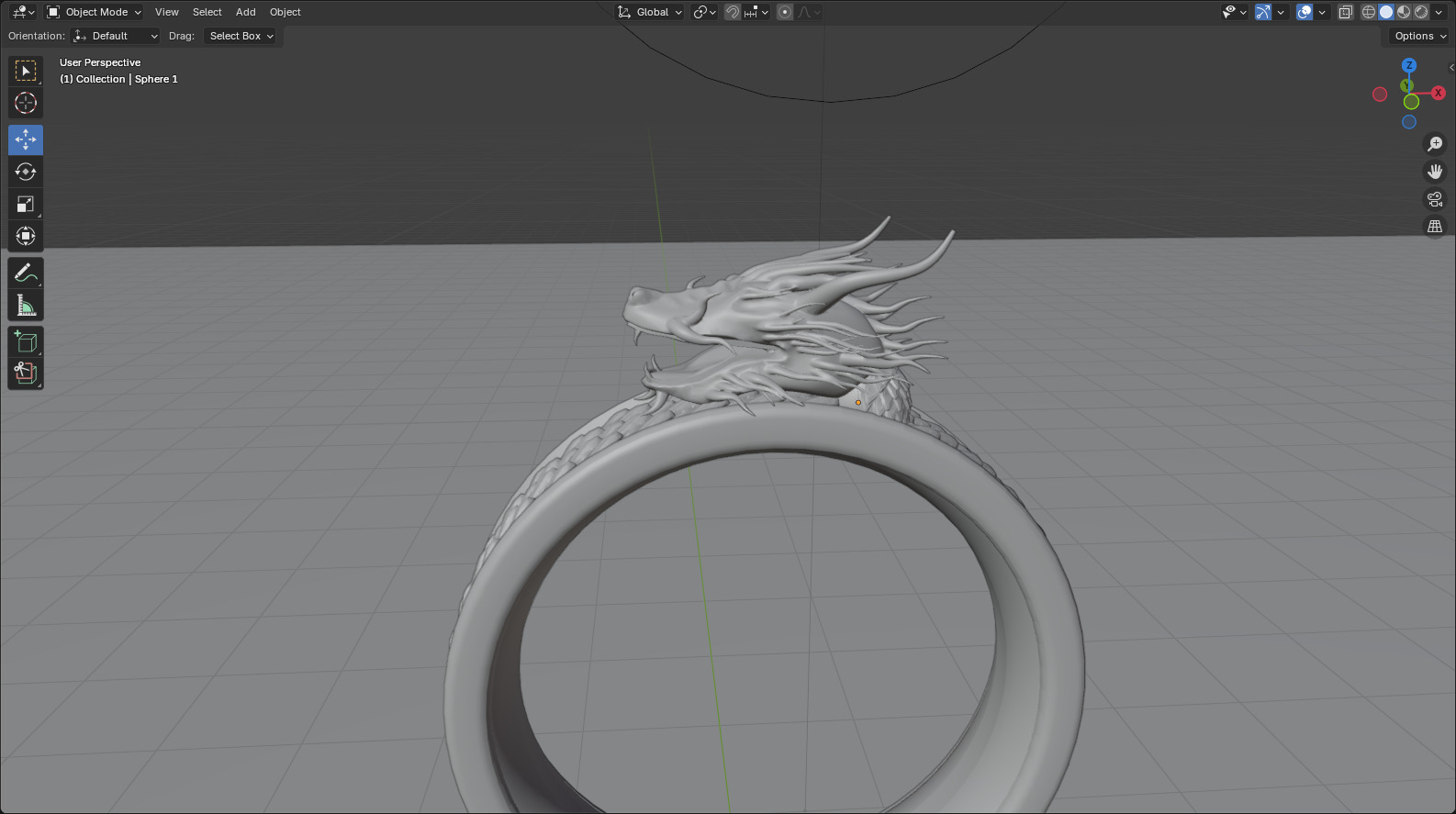Expand sidebar with small arrow at right edge
Screen dimensions: 1456x814
1450,67
